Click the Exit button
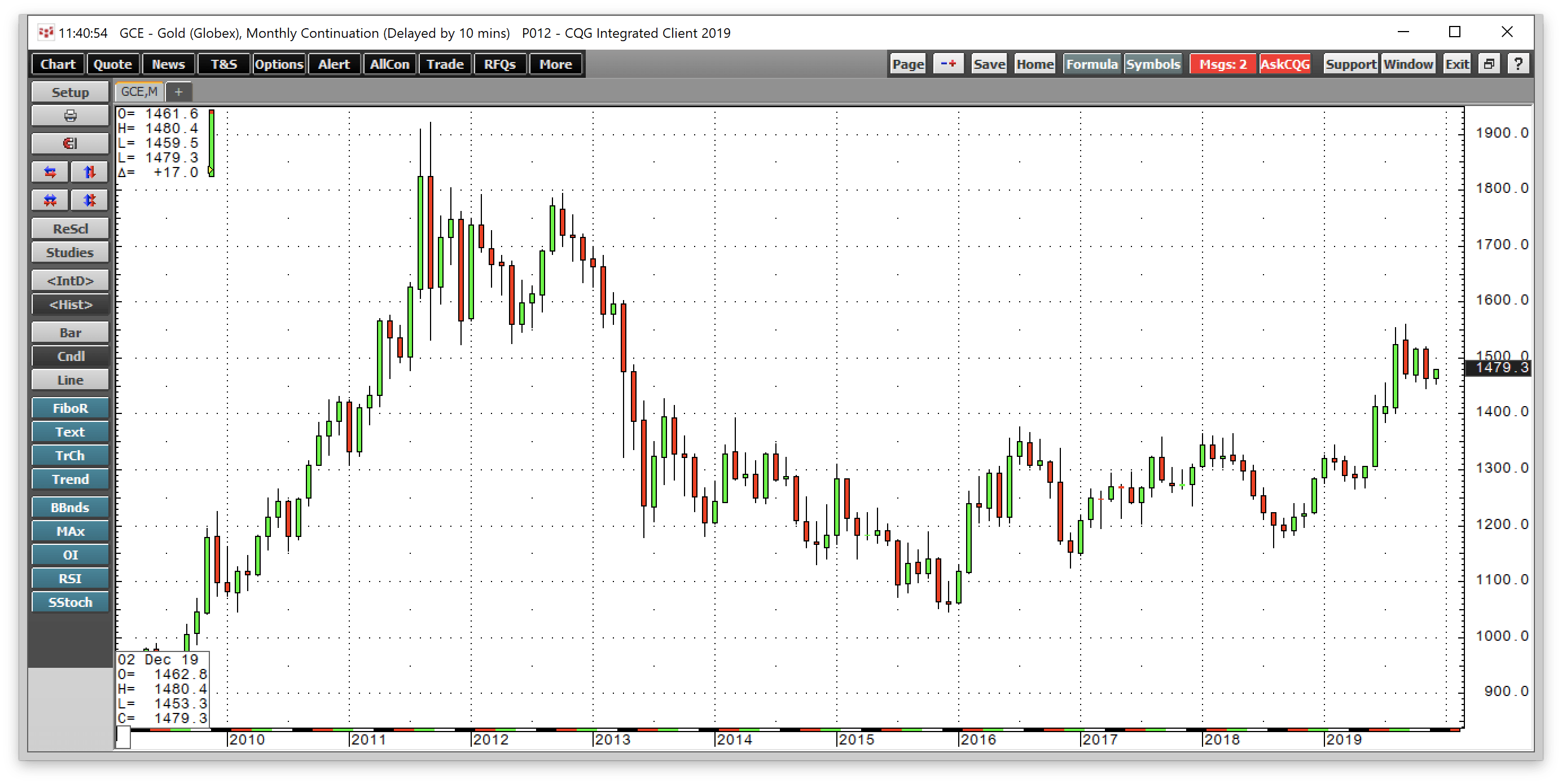The width and height of the screenshot is (1562, 784). coord(1457,64)
